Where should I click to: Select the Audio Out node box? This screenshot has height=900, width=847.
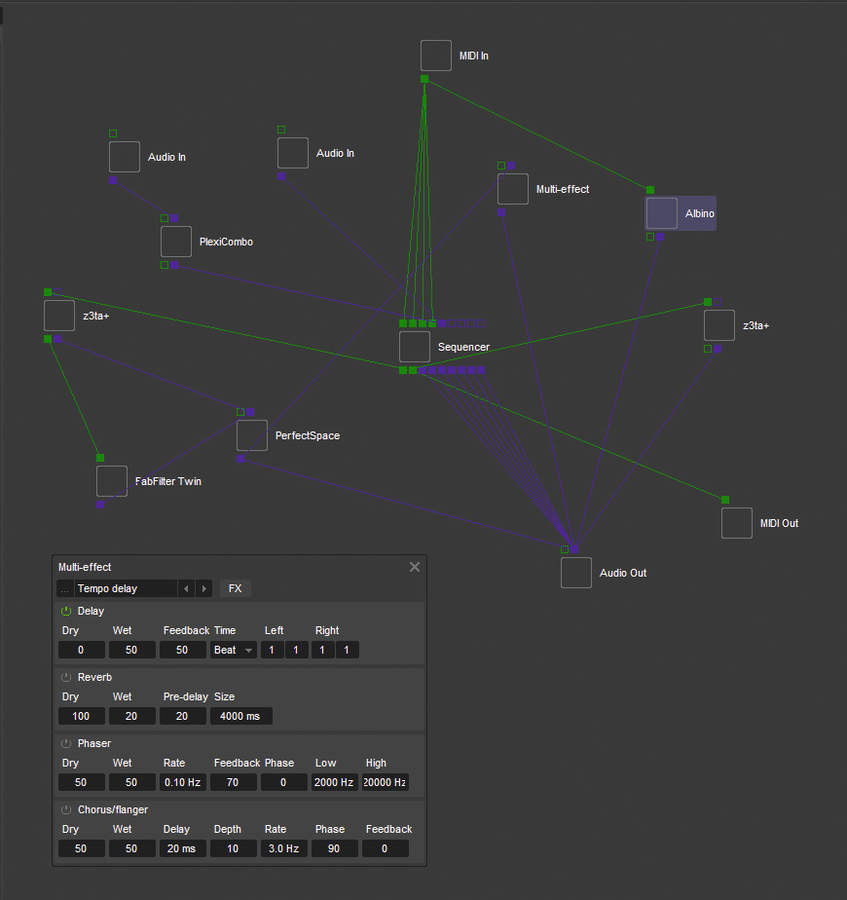click(576, 573)
